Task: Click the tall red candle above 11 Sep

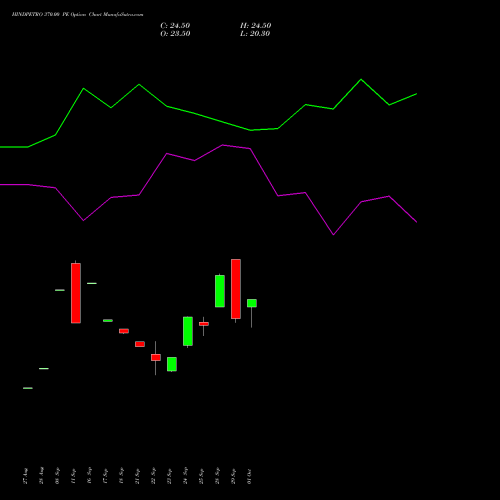Action: [76, 293]
